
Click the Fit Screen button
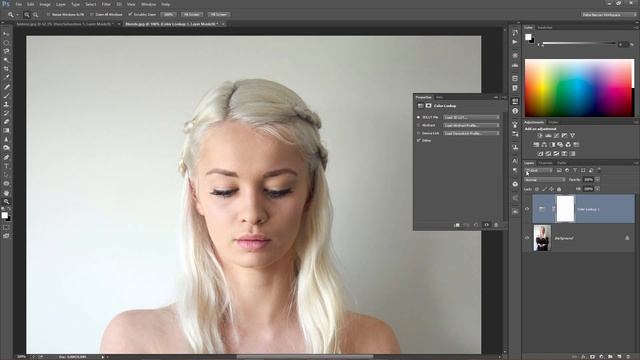[192, 15]
